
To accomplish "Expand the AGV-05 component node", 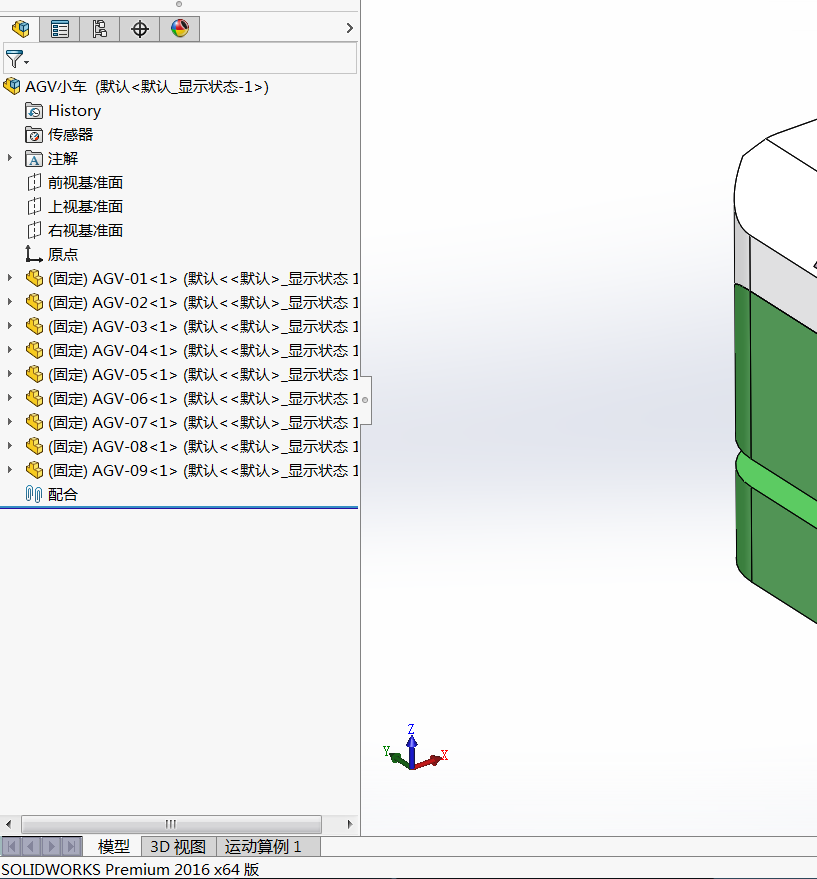I will pyautogui.click(x=10, y=374).
